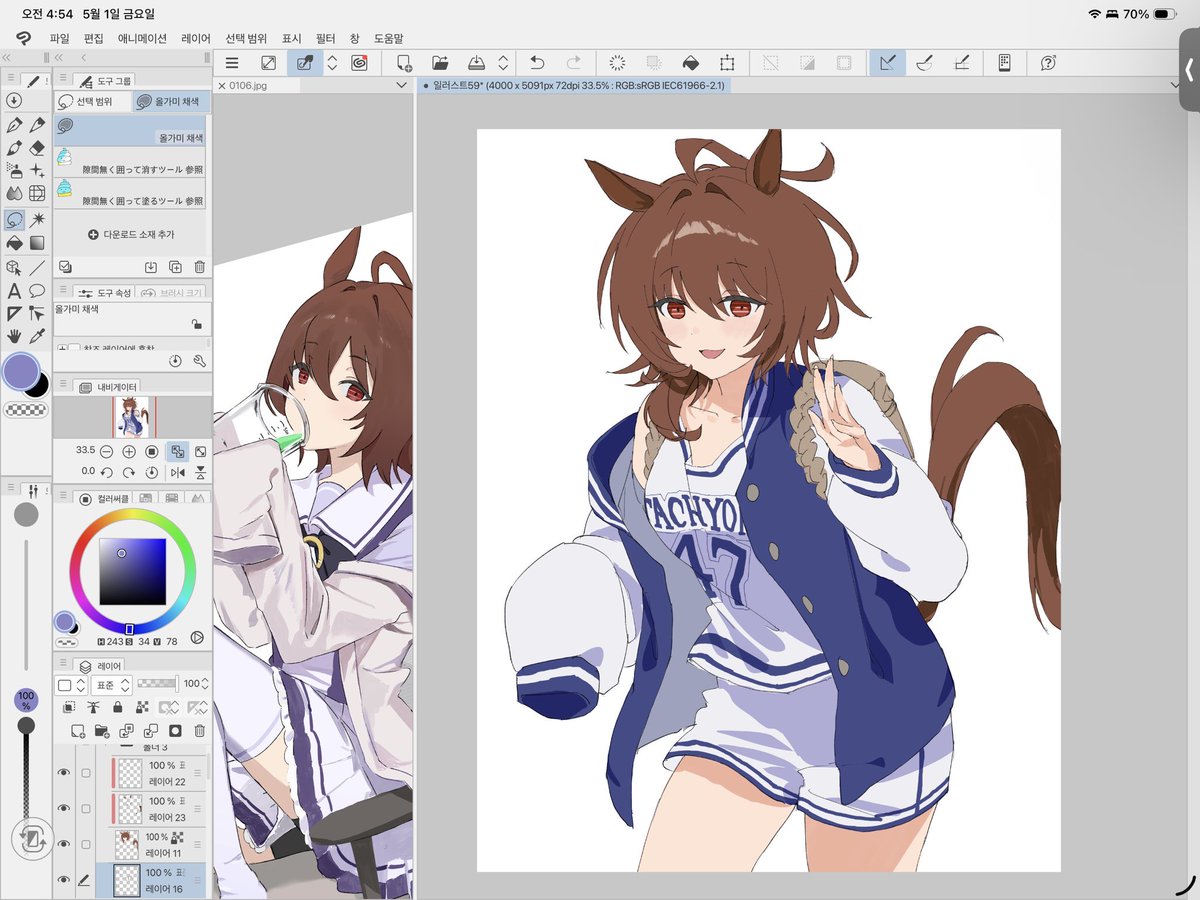Select the 올가미 채색 sub tool entry

tap(130, 130)
